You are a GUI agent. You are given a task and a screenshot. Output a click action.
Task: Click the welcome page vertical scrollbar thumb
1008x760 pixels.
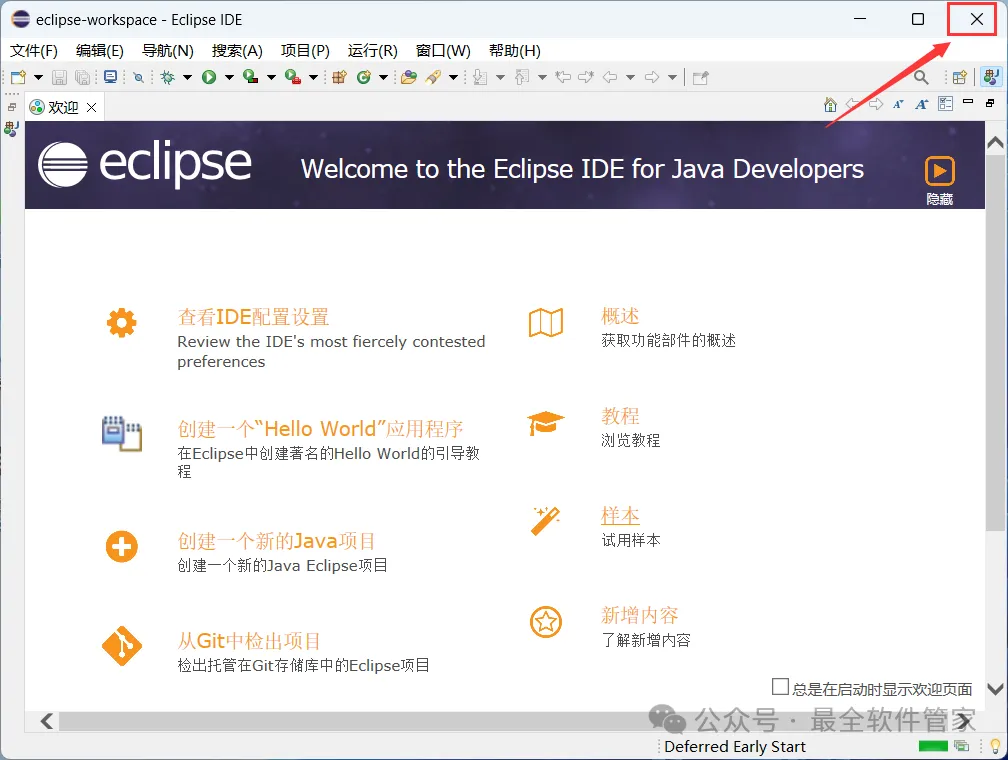tap(995, 342)
